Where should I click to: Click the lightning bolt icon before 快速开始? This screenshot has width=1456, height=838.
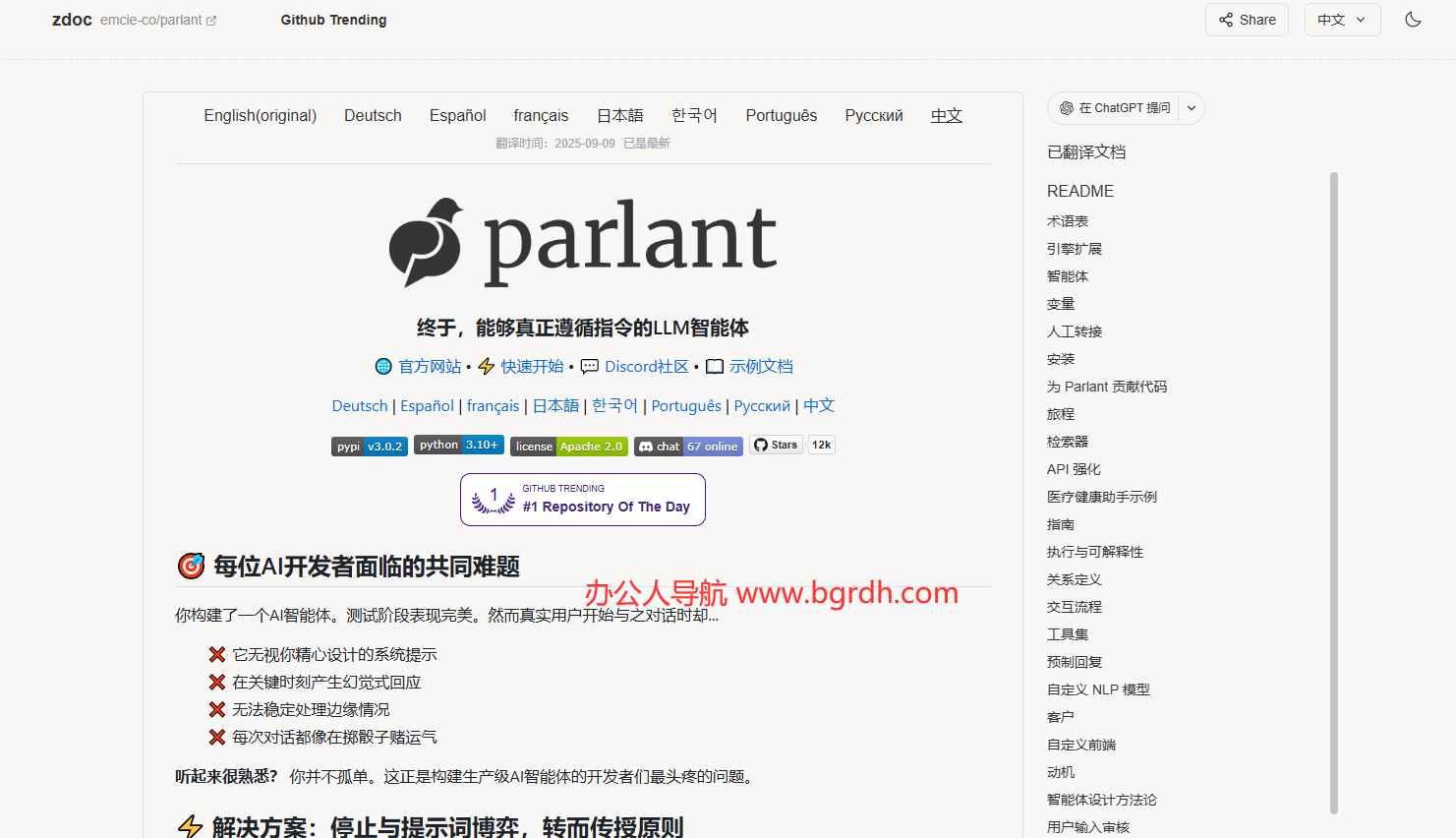486,366
